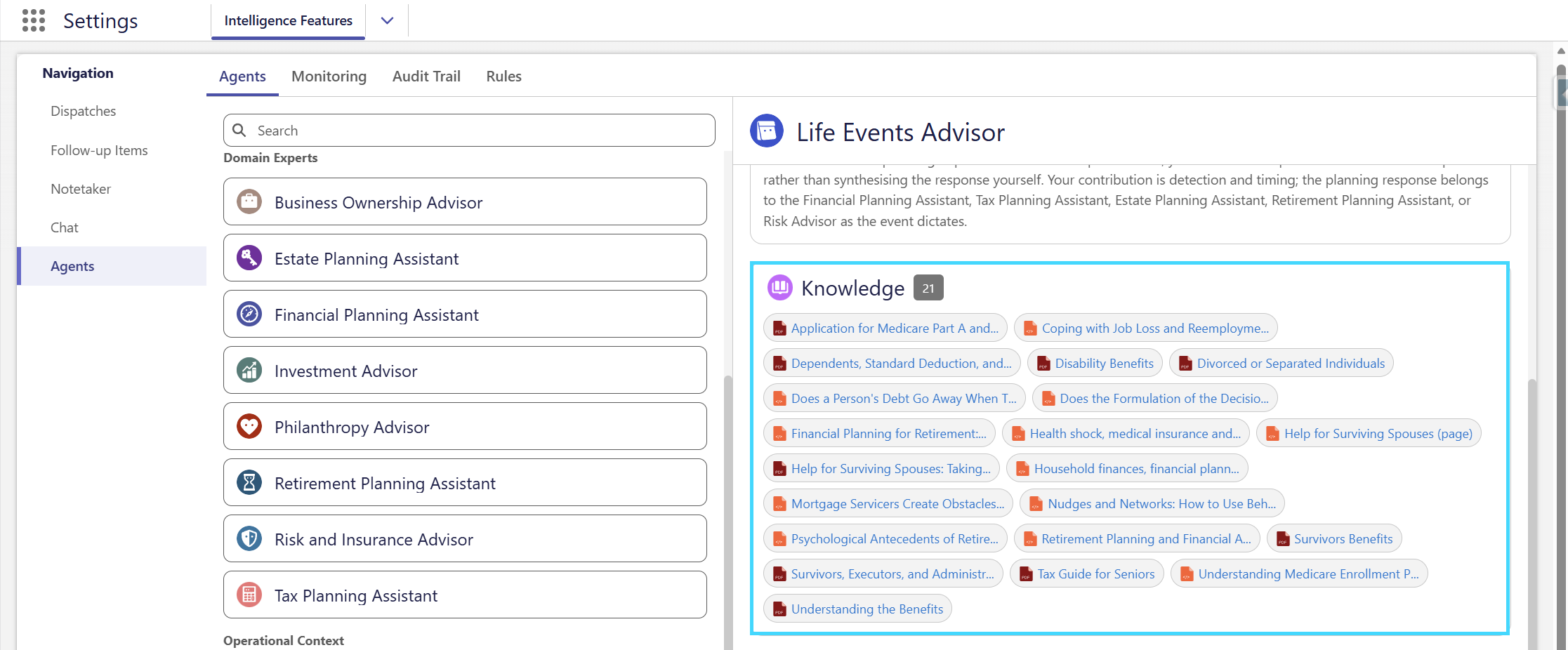Viewport: 1568px width, 650px height.
Task: Click the PDF icon of Application for Medicare Part A
Action: [x=779, y=329]
